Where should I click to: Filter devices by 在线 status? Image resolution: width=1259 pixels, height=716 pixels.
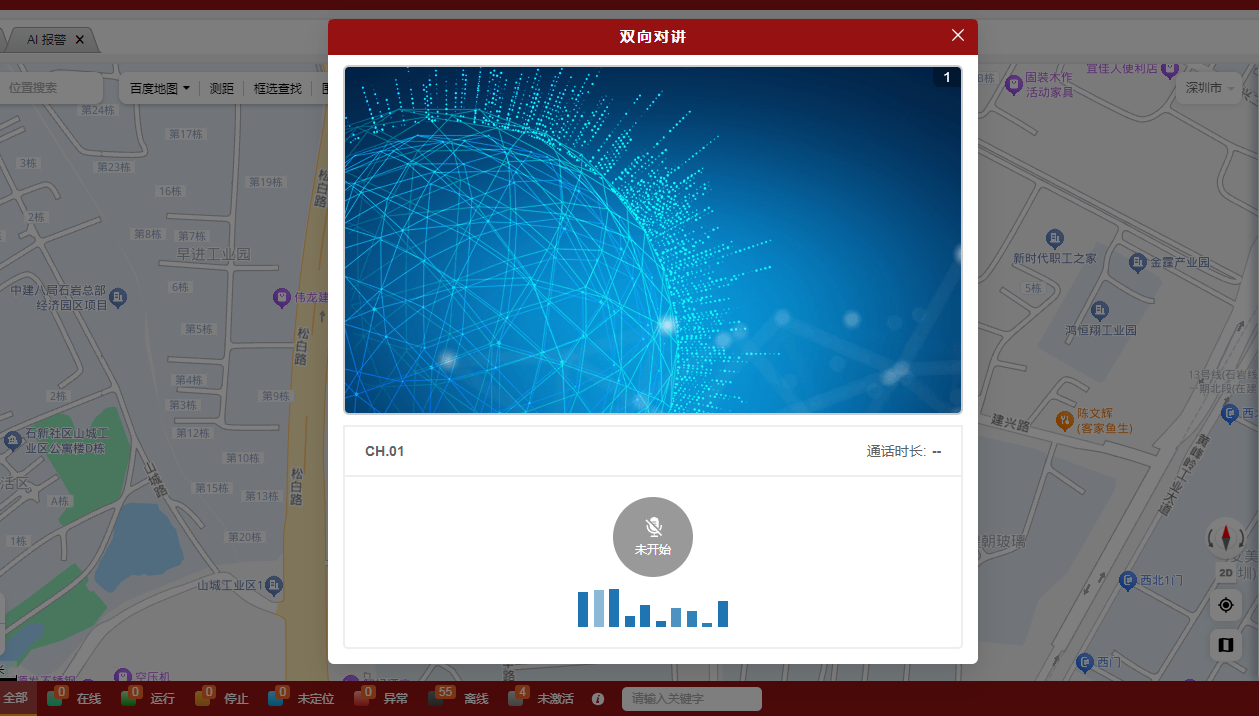point(88,699)
